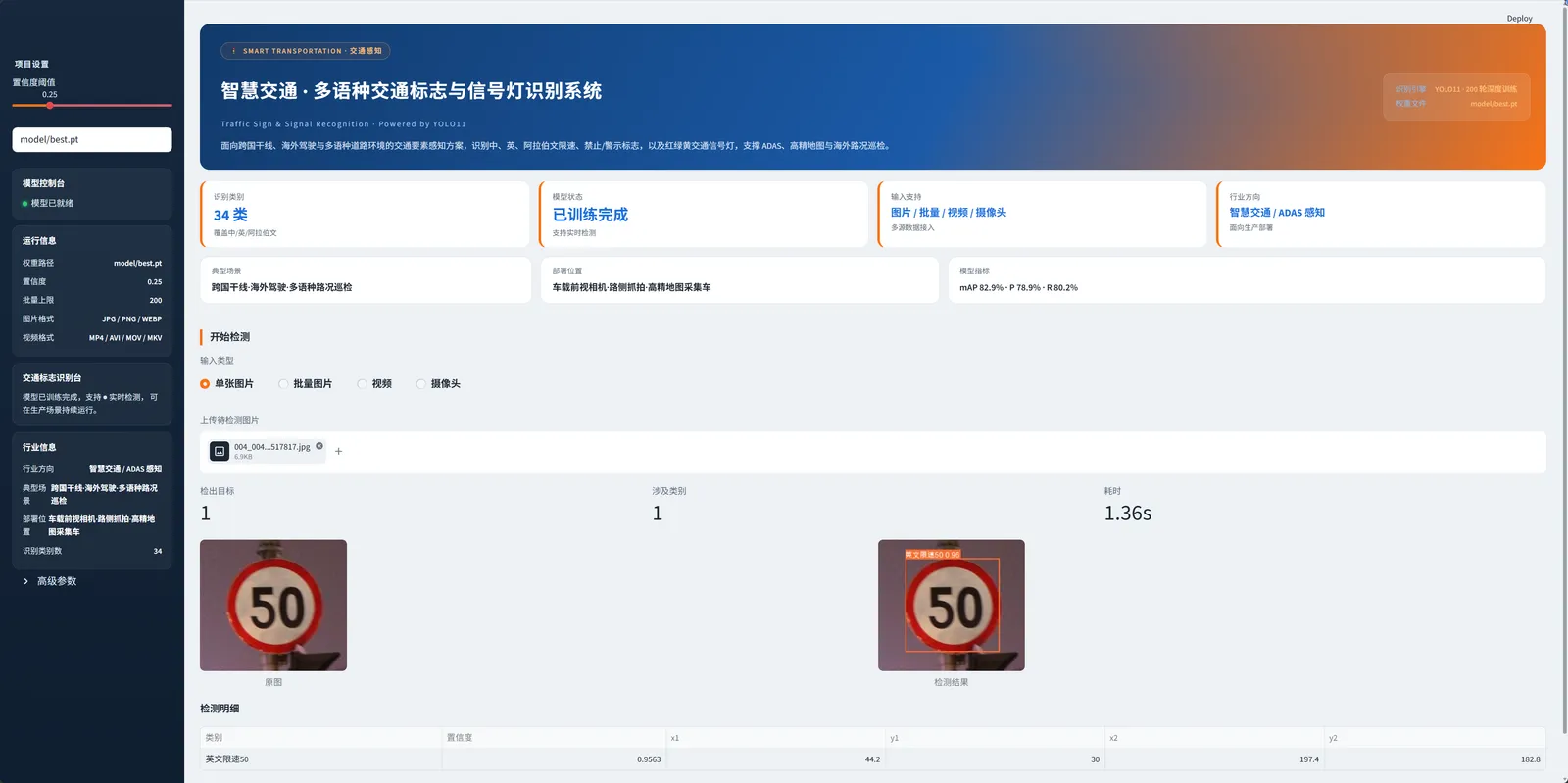The width and height of the screenshot is (1568, 783).
Task: Select the 197.4 cell in the table
Action: (1215, 759)
